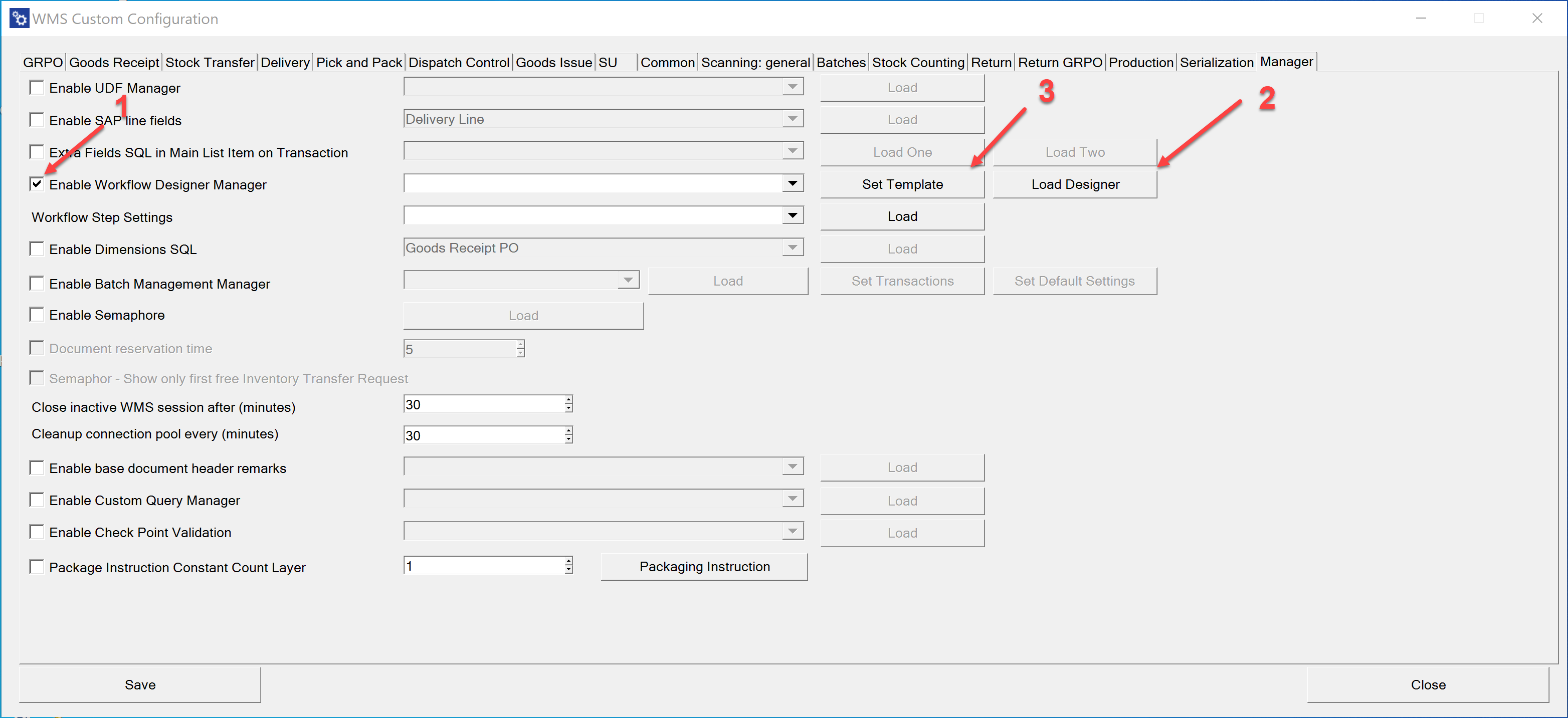Click the WMS Custom Configuration app icon
The width and height of the screenshot is (1568, 718).
pos(19,18)
